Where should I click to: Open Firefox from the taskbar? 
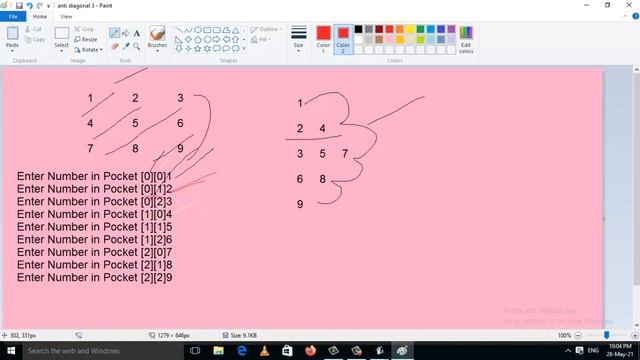coord(310,351)
